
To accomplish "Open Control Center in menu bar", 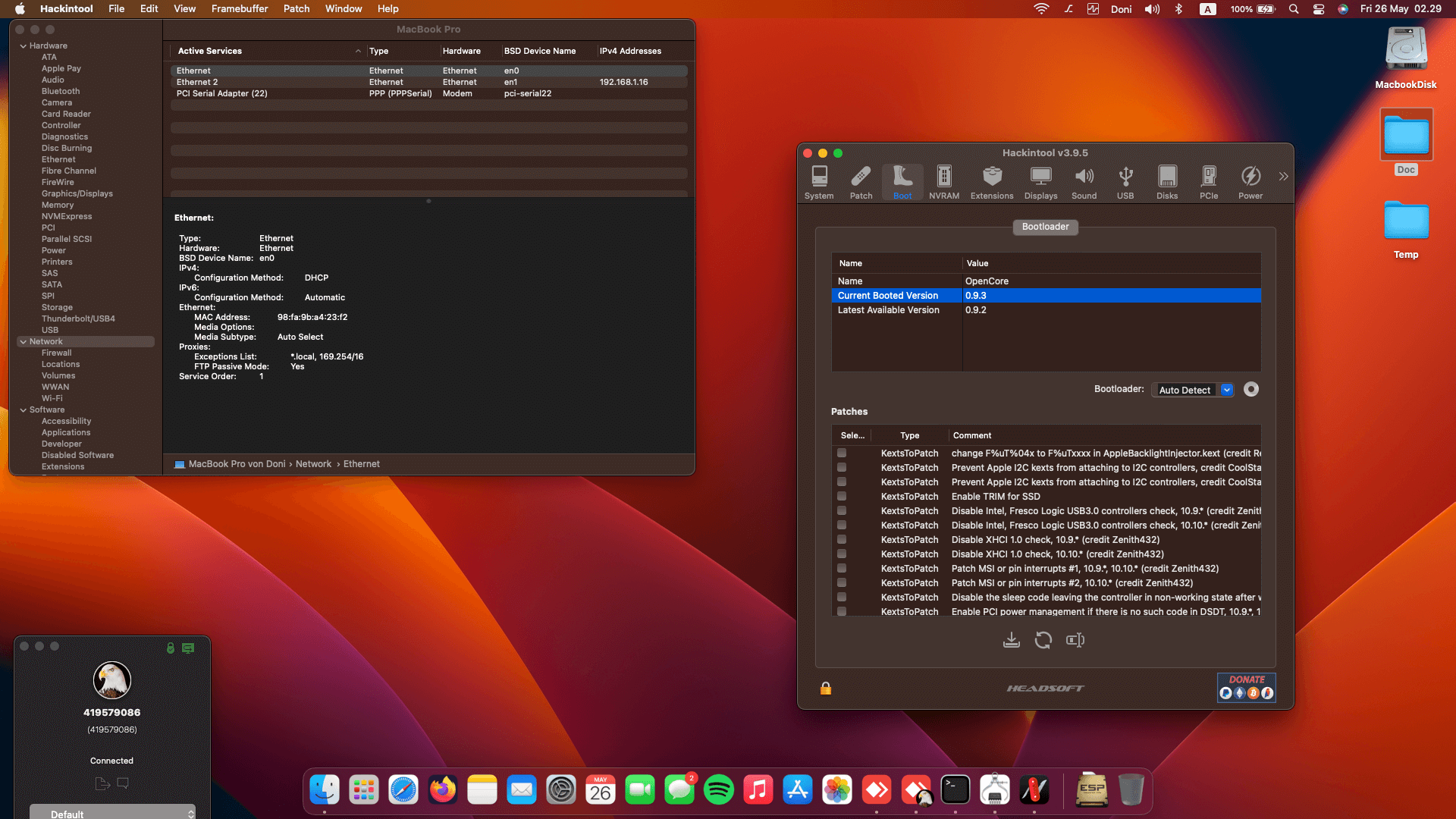I will 1319,9.
